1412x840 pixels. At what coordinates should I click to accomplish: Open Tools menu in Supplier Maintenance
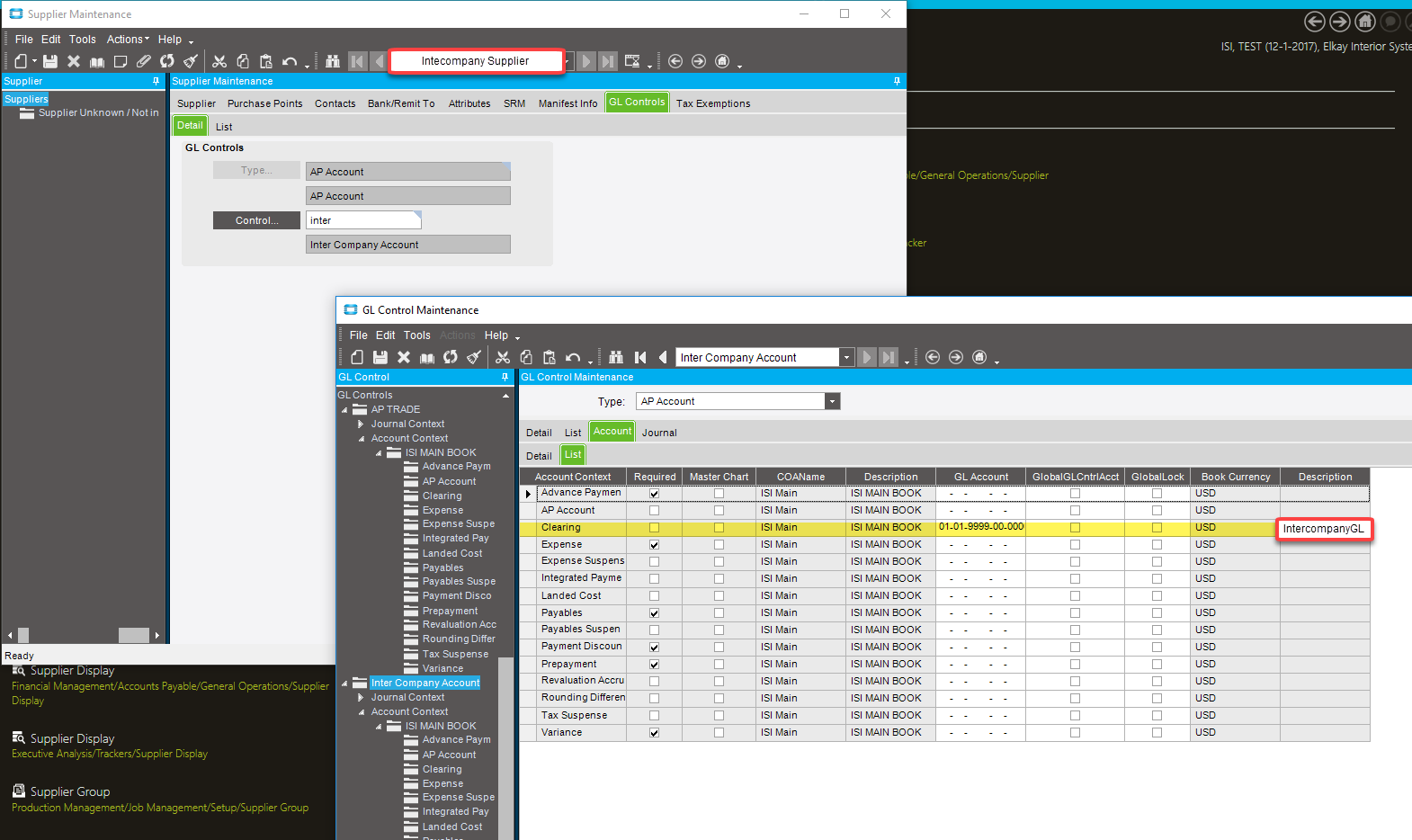[x=83, y=40]
